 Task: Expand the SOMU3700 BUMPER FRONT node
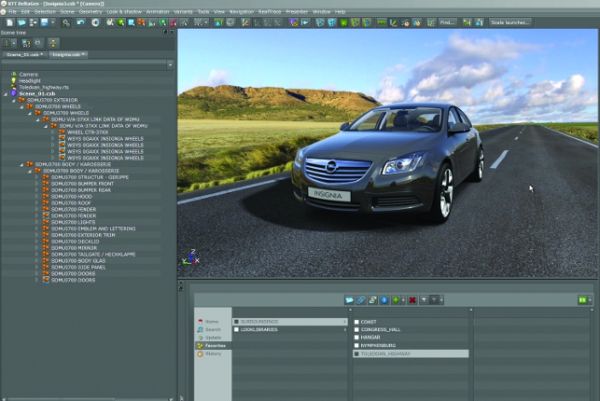click(x=37, y=184)
